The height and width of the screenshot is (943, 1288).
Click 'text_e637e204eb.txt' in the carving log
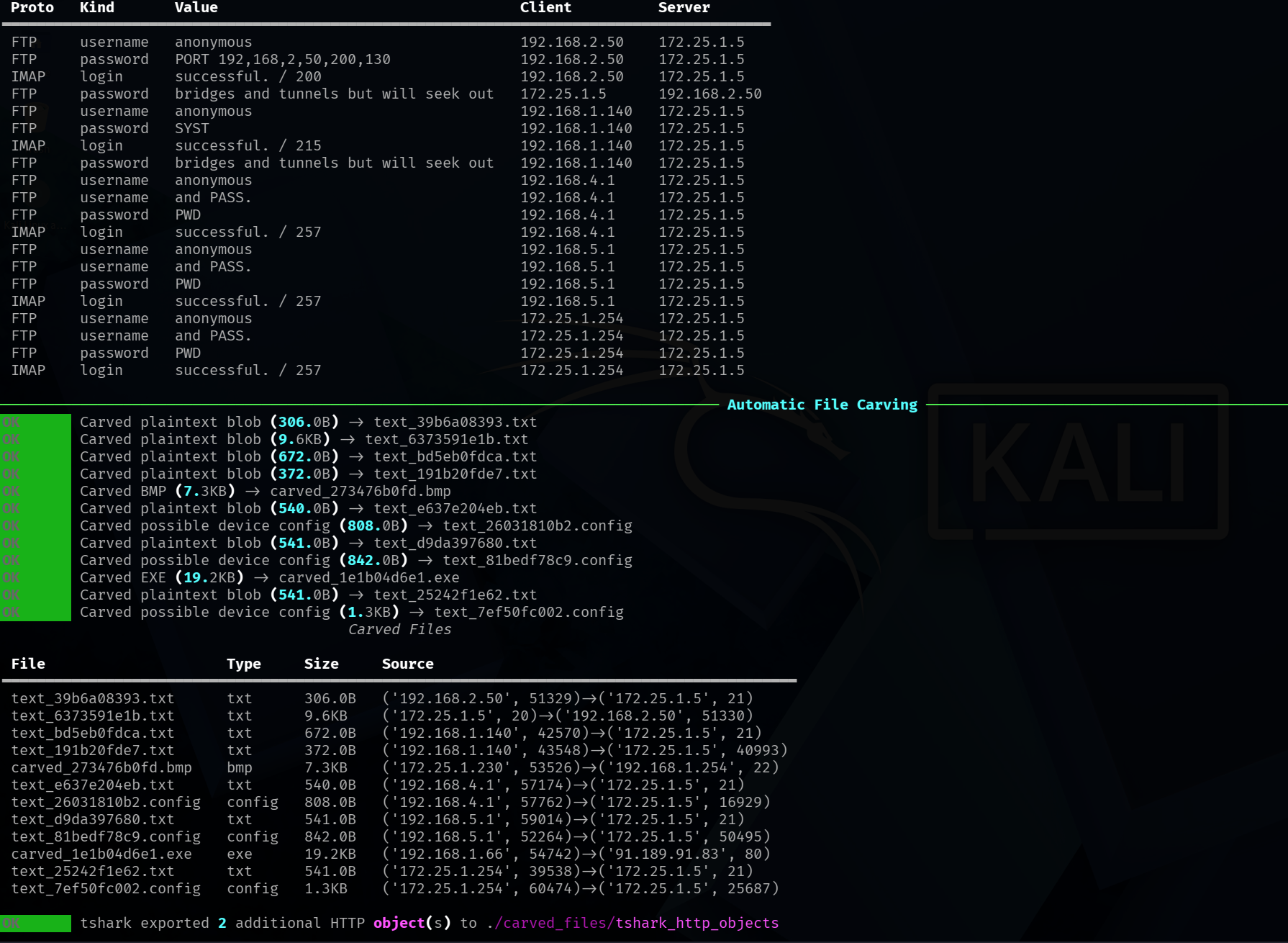coord(455,509)
